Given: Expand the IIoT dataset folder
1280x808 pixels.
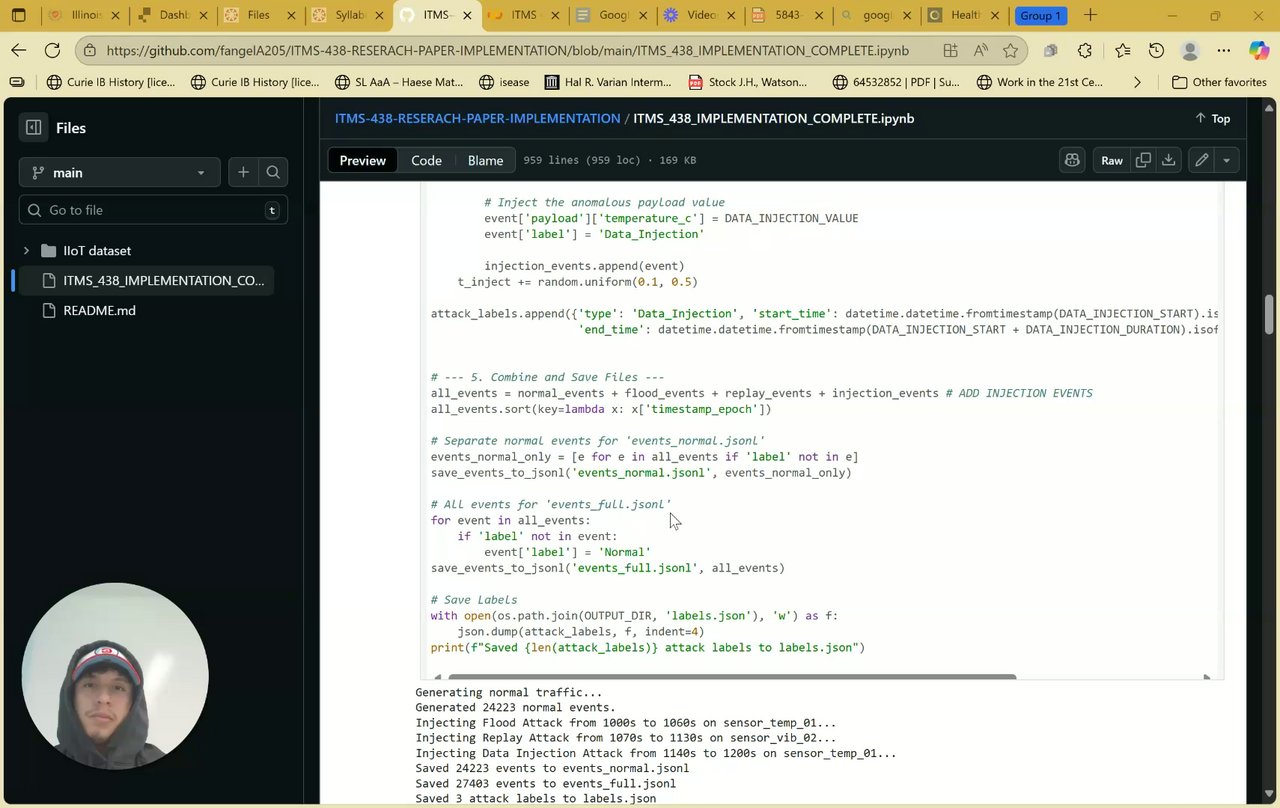Looking at the screenshot, I should coord(26,250).
